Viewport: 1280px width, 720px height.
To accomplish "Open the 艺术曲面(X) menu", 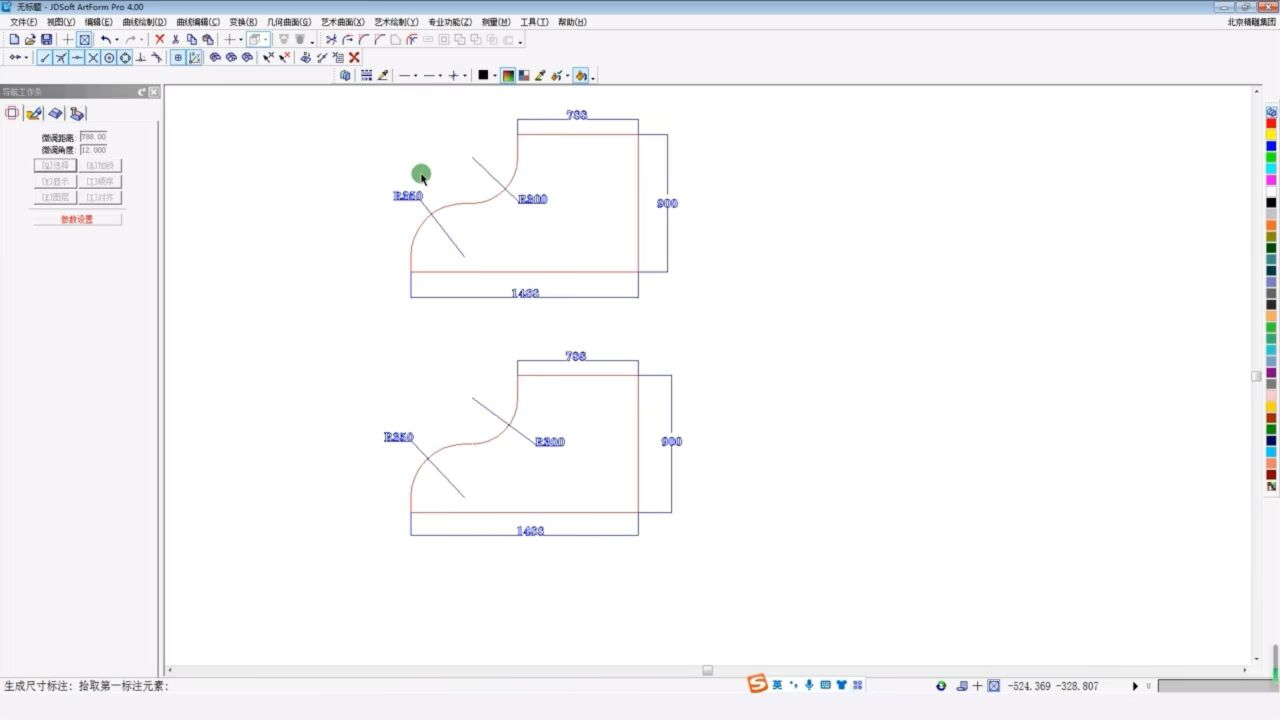I will (343, 22).
